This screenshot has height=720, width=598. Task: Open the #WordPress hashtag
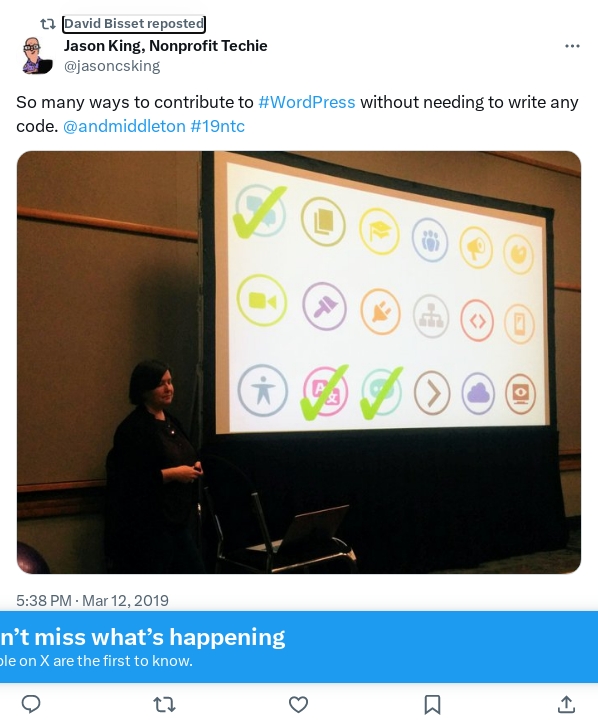coord(307,102)
